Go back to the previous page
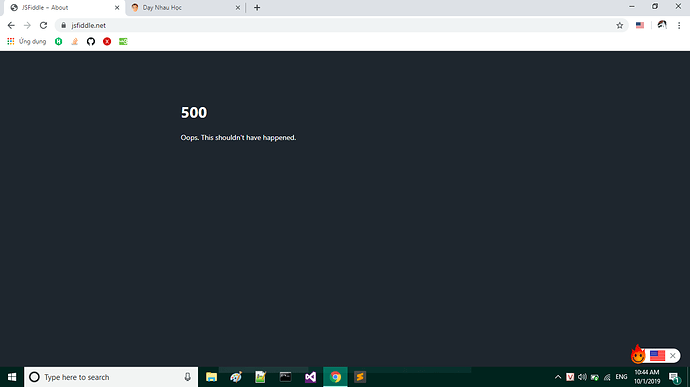This screenshot has height=387, width=690. [x=11, y=26]
